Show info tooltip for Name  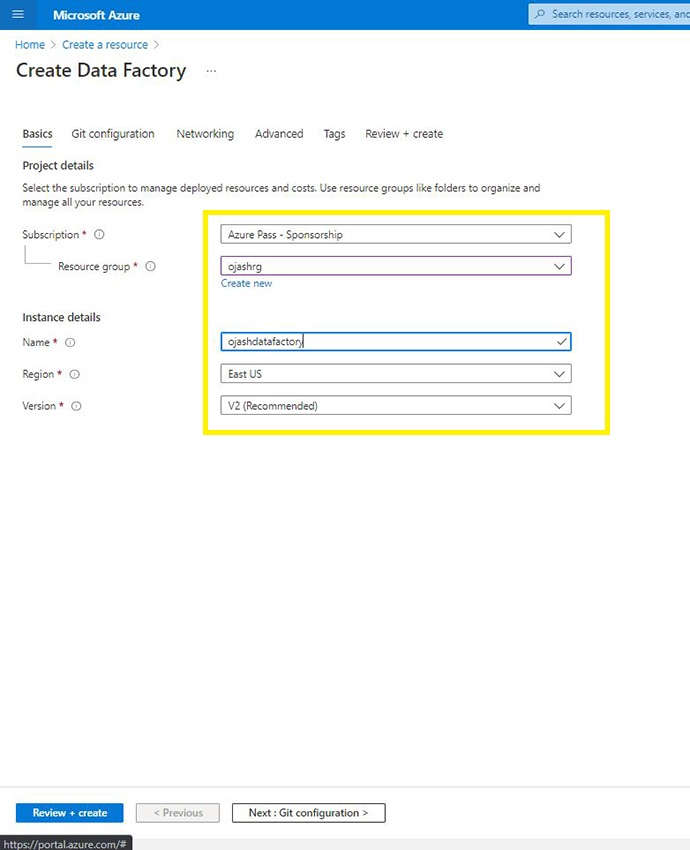(70, 343)
